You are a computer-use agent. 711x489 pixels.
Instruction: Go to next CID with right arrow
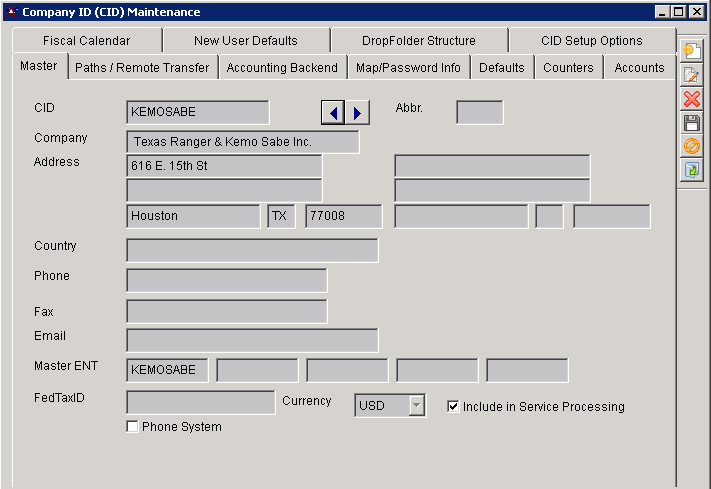[x=358, y=112]
